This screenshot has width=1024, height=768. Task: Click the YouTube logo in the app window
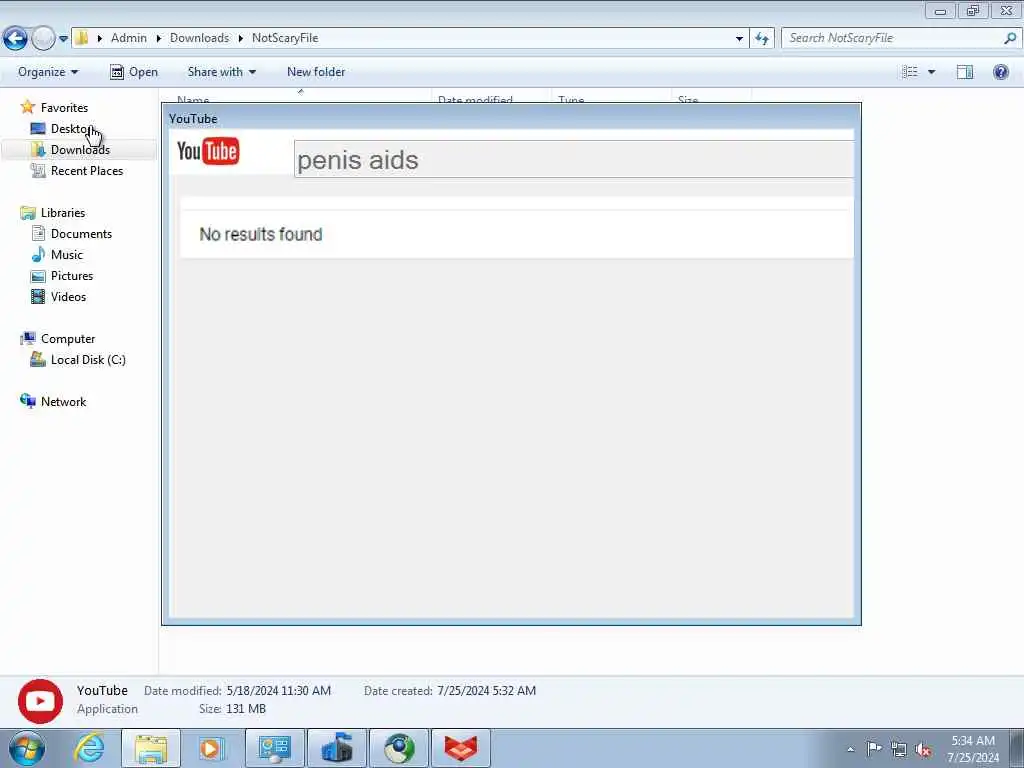[x=208, y=152]
